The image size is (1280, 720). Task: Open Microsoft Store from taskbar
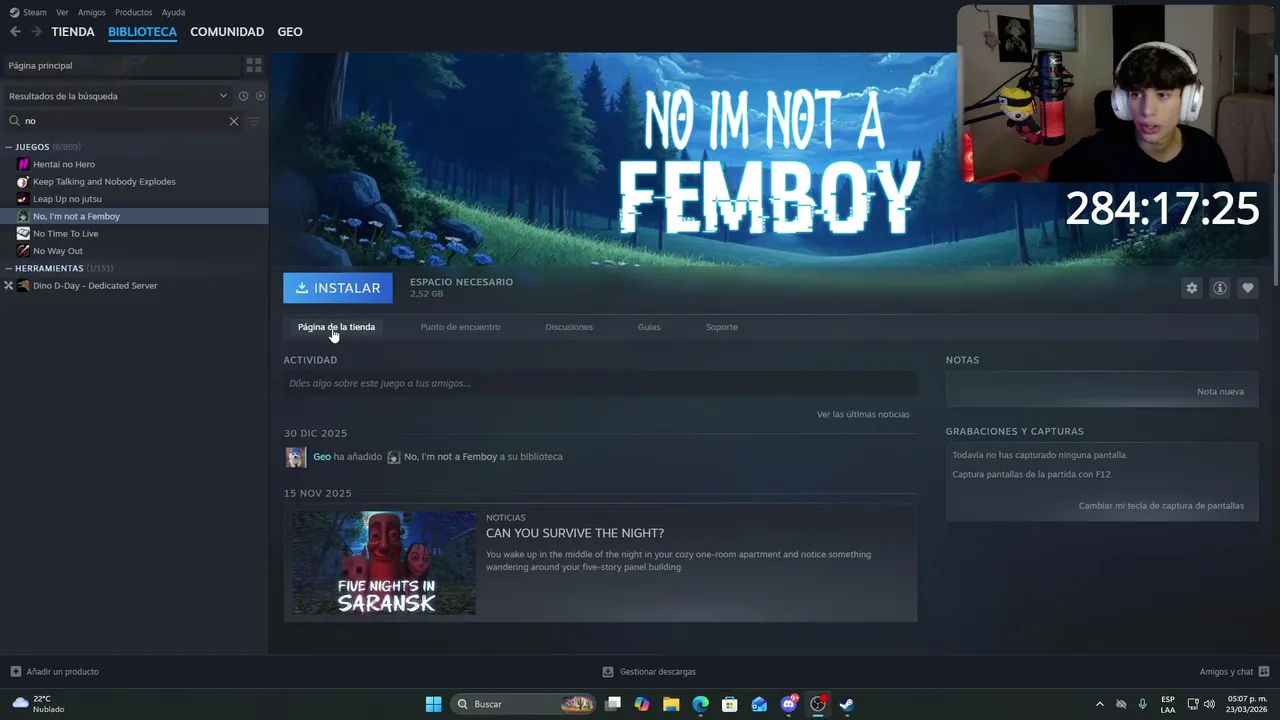point(729,704)
